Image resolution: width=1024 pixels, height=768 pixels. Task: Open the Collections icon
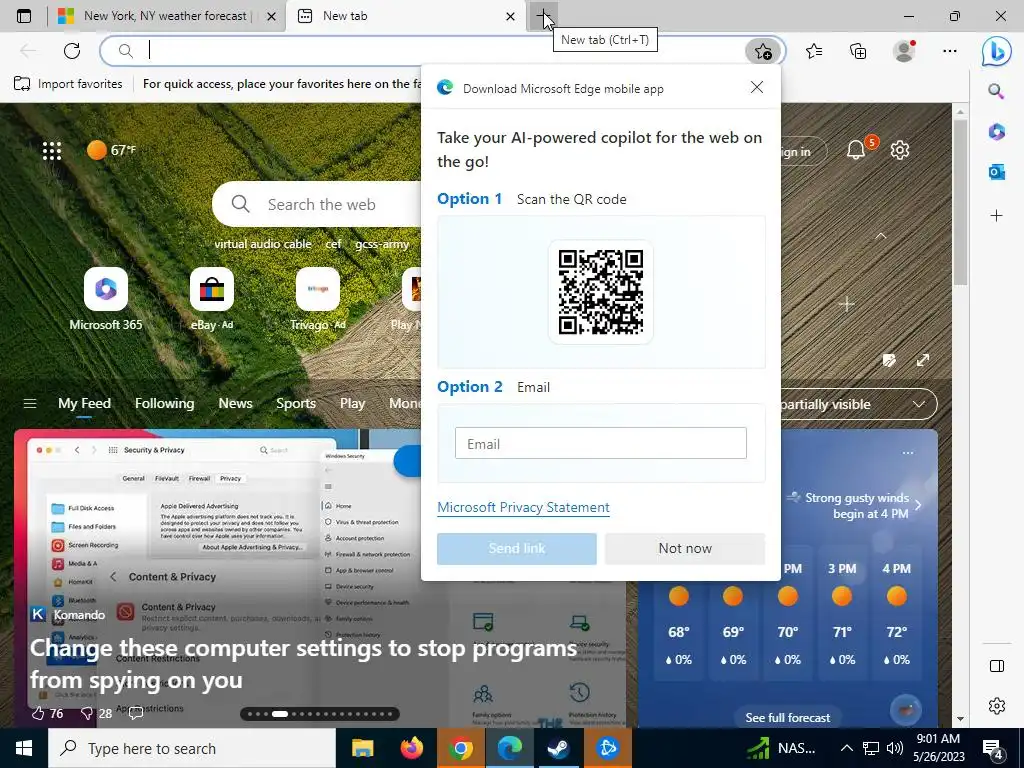tap(858, 51)
